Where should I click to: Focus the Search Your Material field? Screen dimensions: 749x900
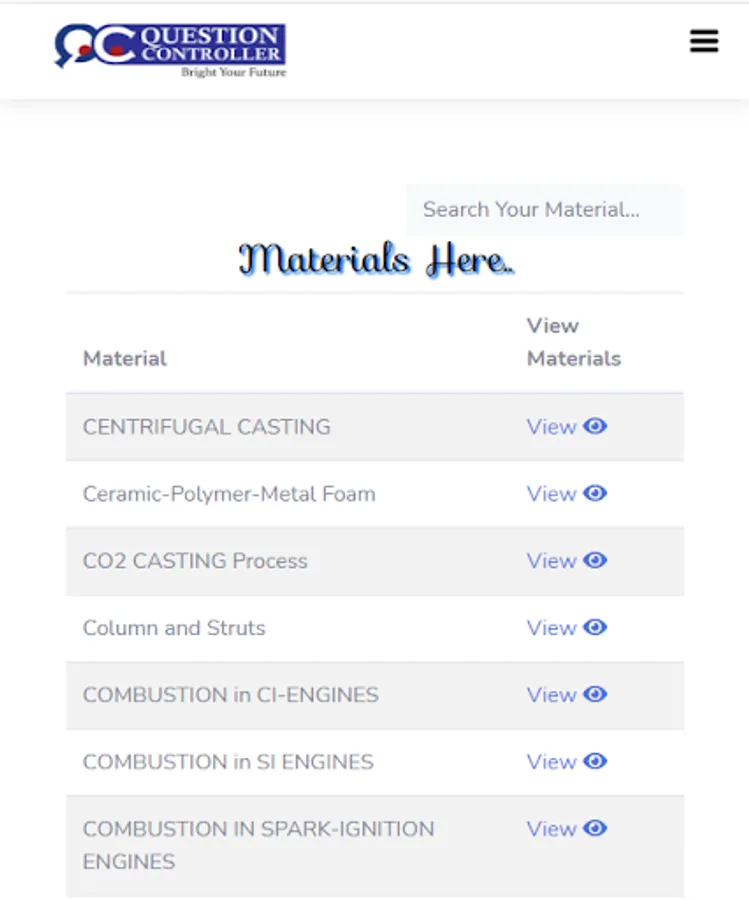point(545,210)
